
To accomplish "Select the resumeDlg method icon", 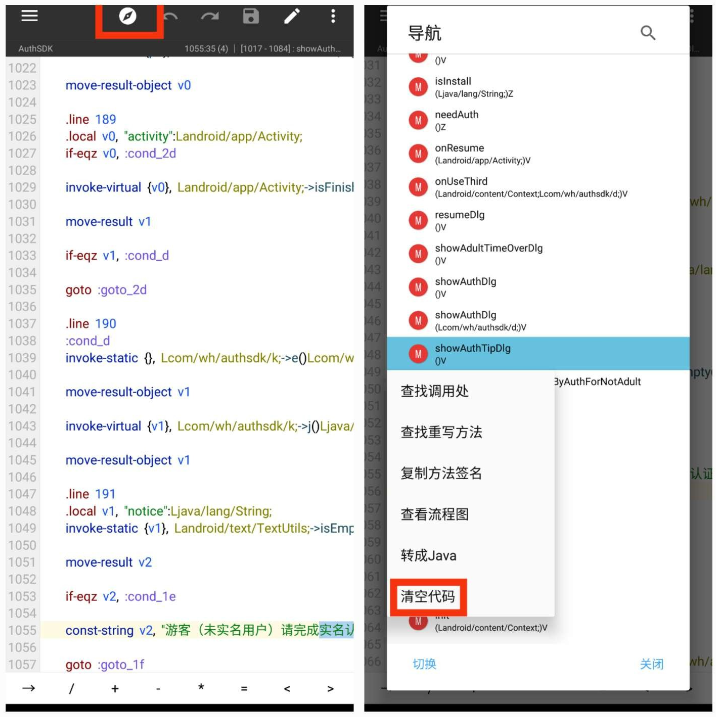I will tap(417, 220).
